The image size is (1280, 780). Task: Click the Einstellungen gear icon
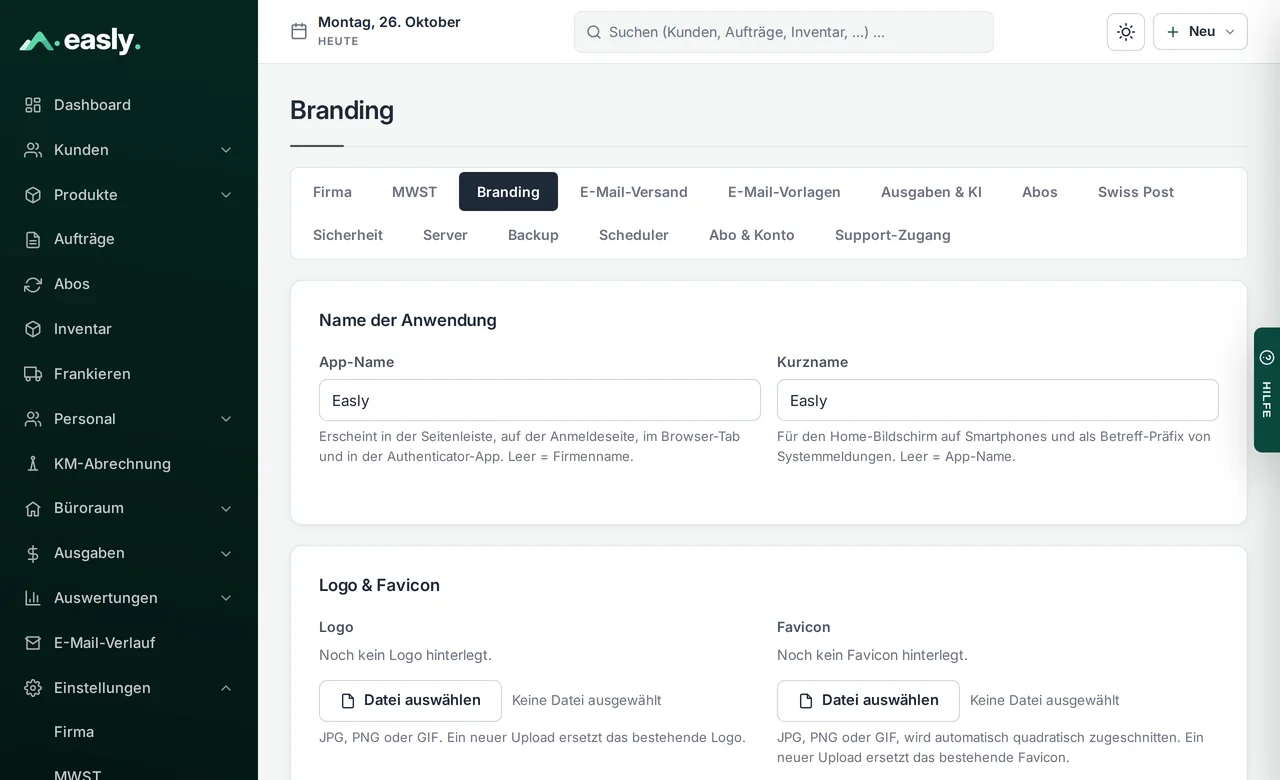tap(33, 688)
